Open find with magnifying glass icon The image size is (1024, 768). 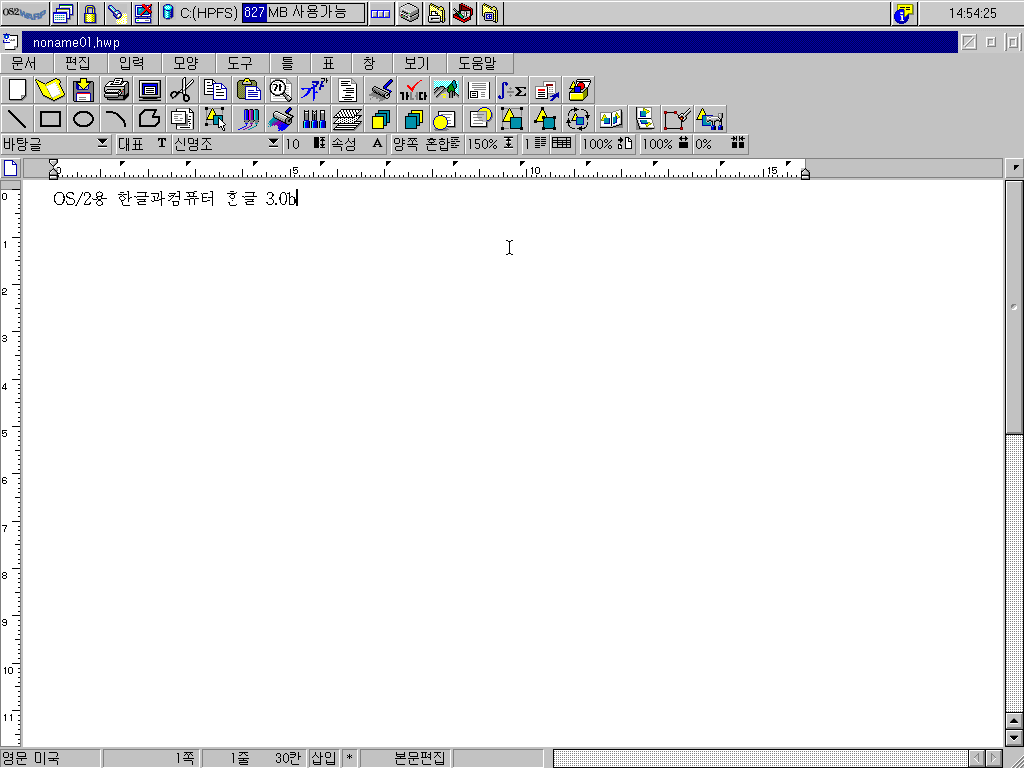pyautogui.click(x=281, y=90)
